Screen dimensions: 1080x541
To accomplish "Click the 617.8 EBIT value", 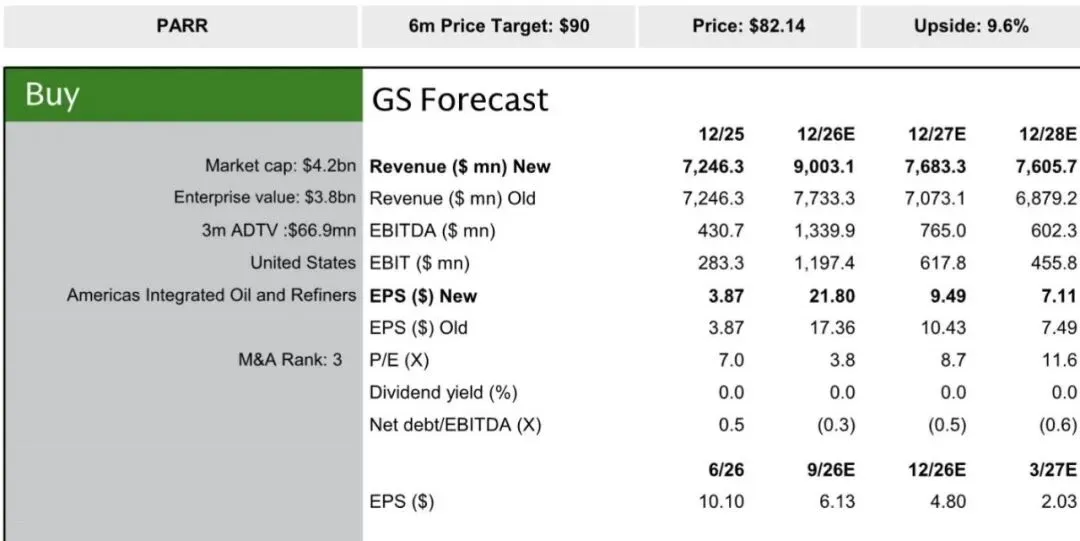I will tap(944, 263).
